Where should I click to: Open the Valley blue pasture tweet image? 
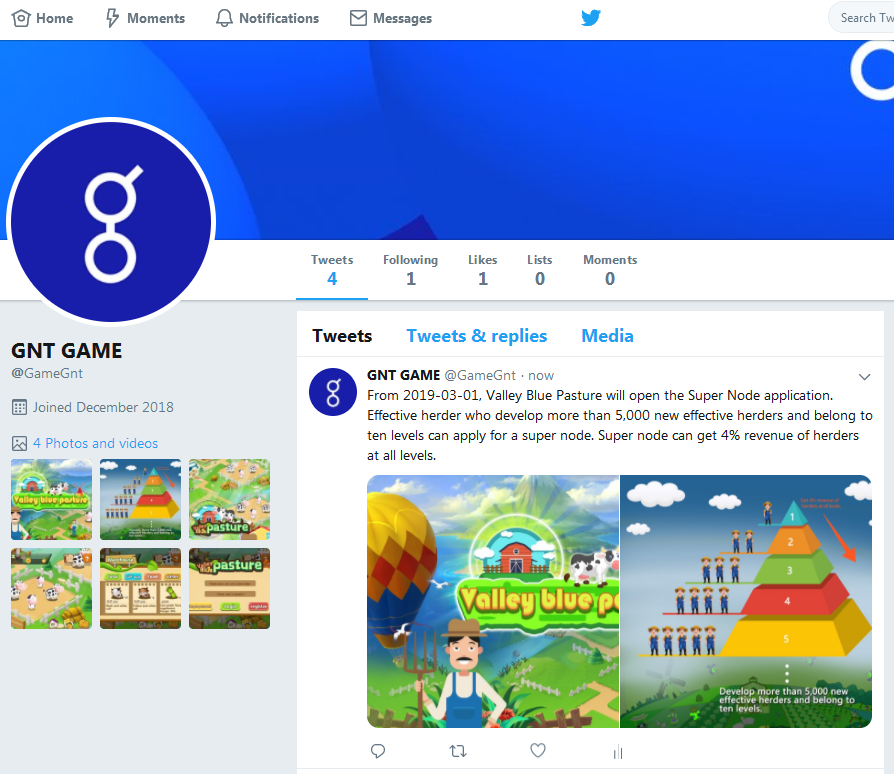[x=493, y=601]
